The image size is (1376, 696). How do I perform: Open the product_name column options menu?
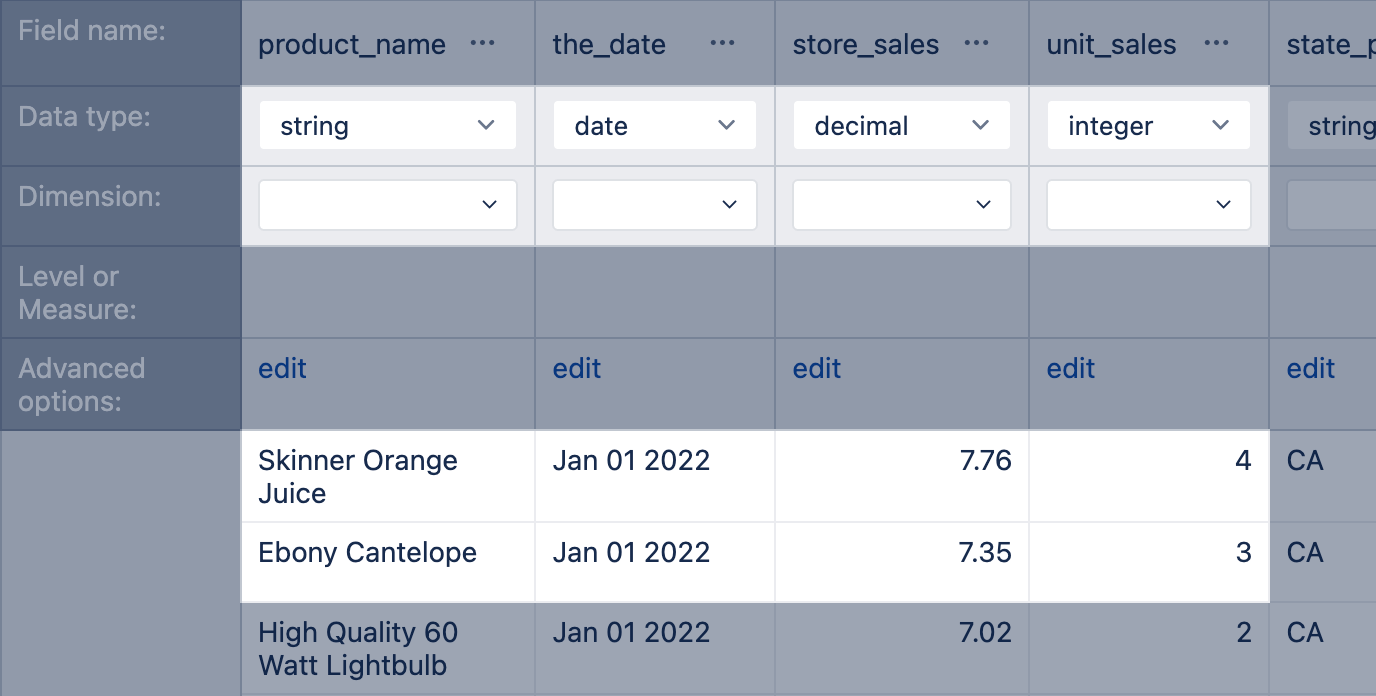pos(482,43)
